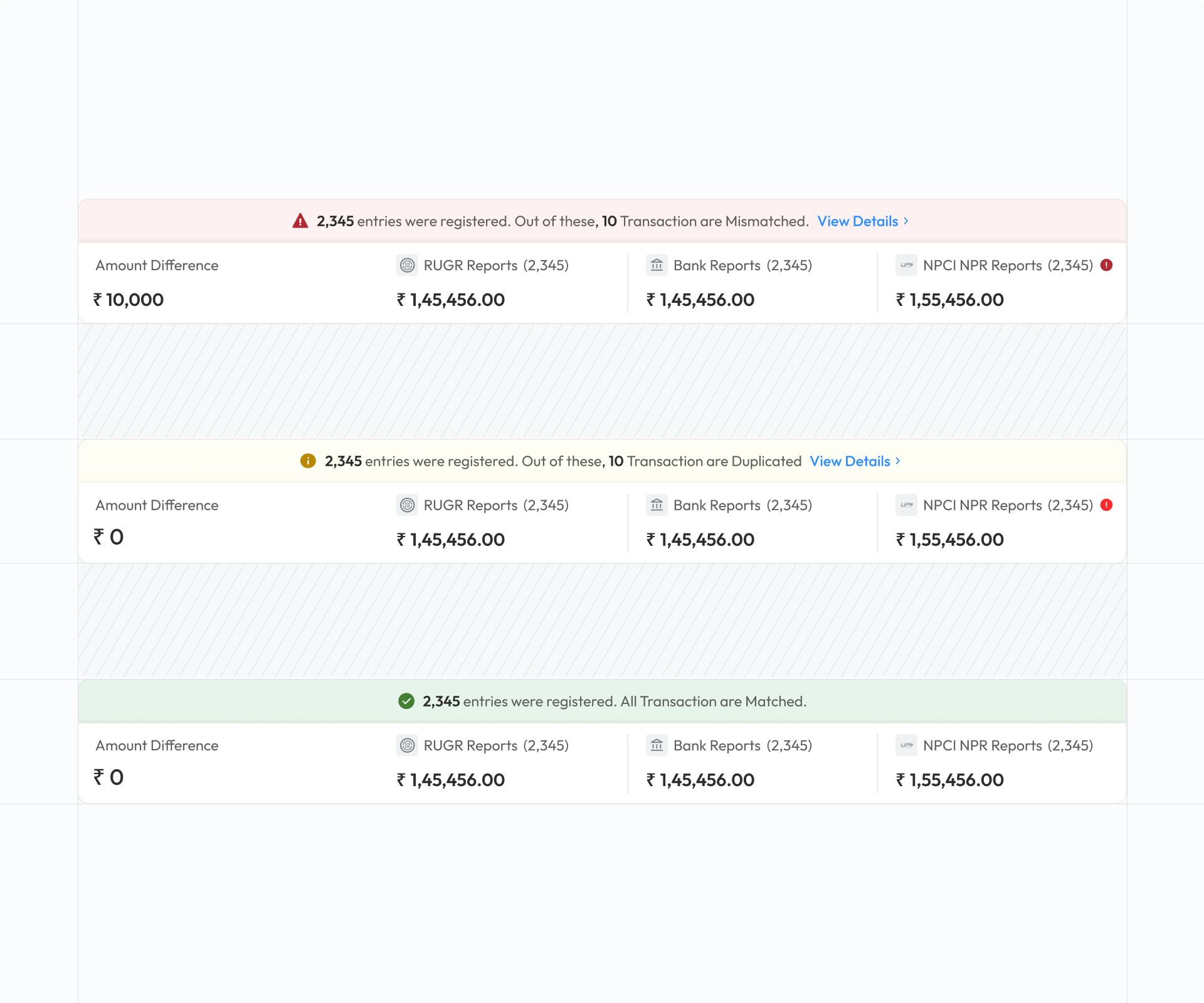Click Bank Reports icon in Duplicated card
Screen dimensions: 1204x1003
[657, 505]
